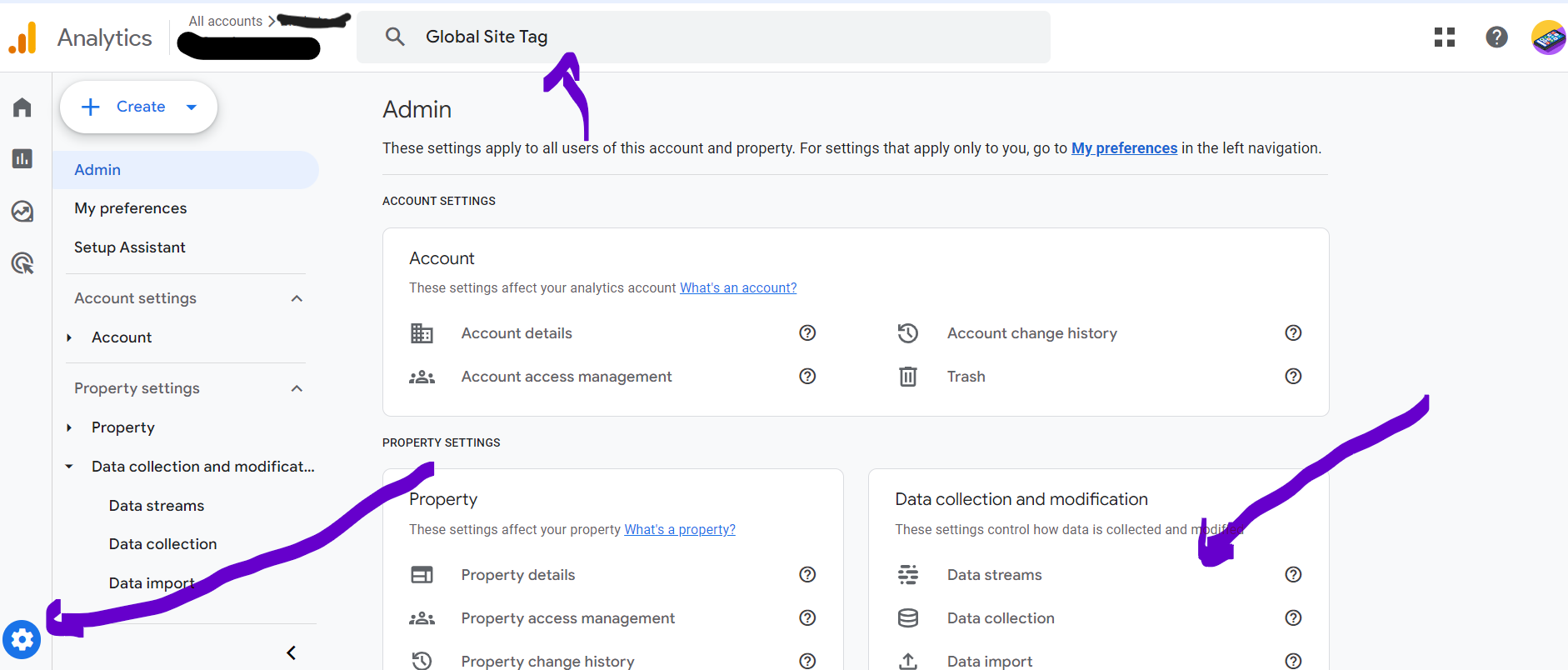Expand the Account tree item

click(70, 337)
